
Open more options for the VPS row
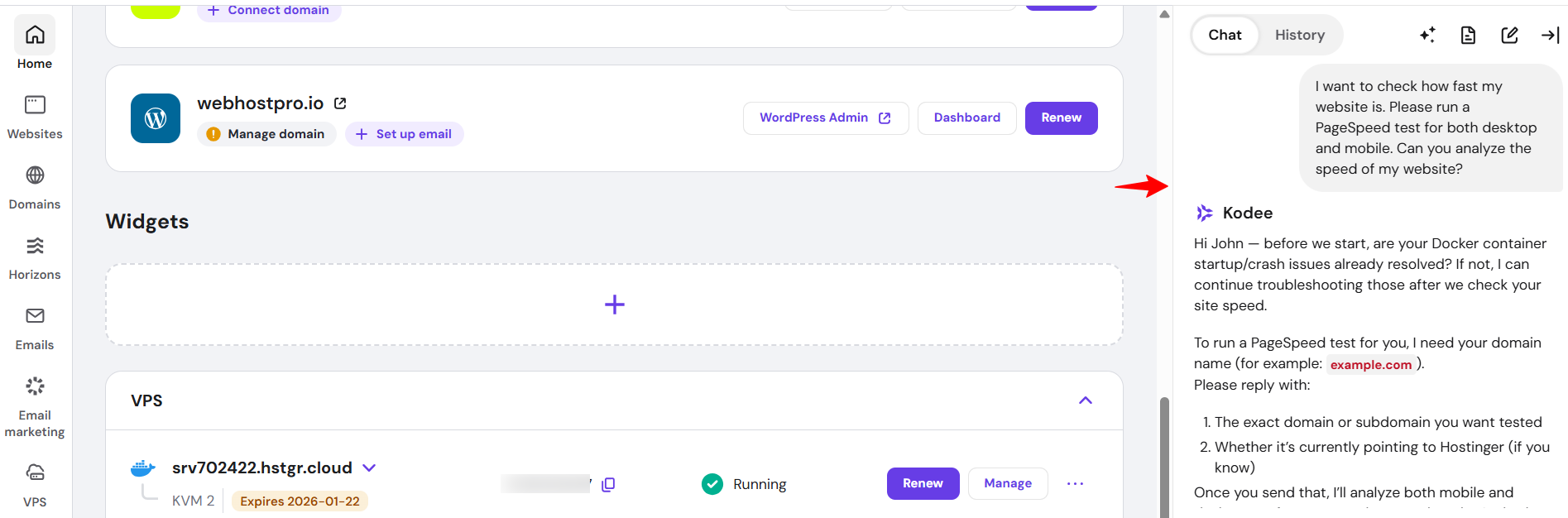[x=1075, y=483]
